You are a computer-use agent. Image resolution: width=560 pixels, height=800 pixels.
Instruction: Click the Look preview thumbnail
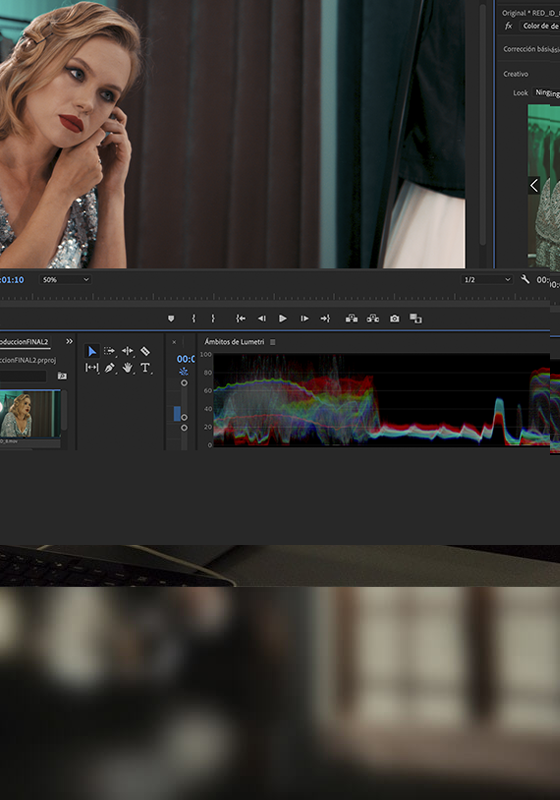pos(544,186)
